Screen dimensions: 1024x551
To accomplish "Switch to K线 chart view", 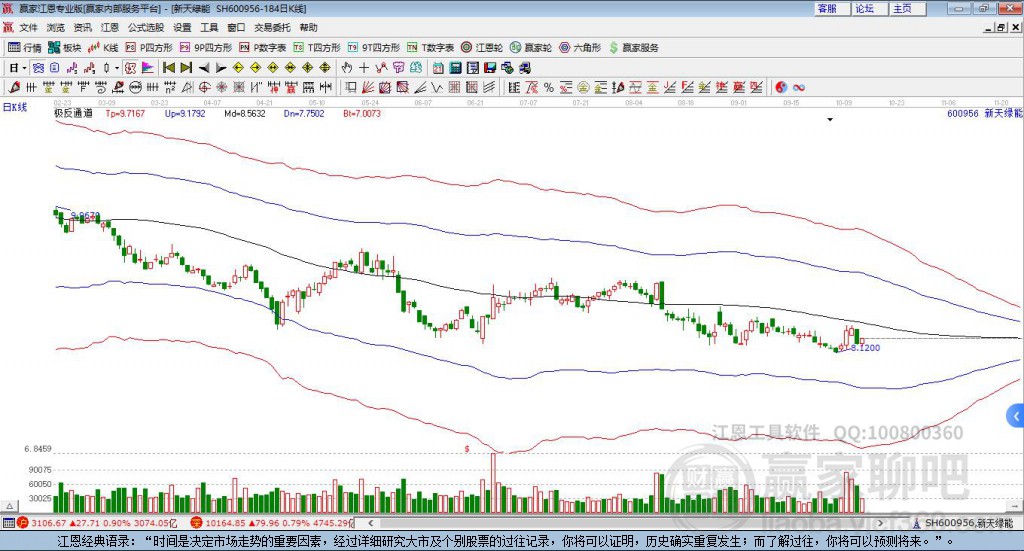I will coord(103,48).
